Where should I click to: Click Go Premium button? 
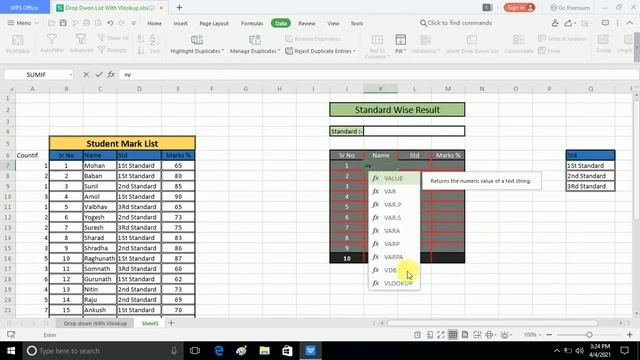coord(570,7)
